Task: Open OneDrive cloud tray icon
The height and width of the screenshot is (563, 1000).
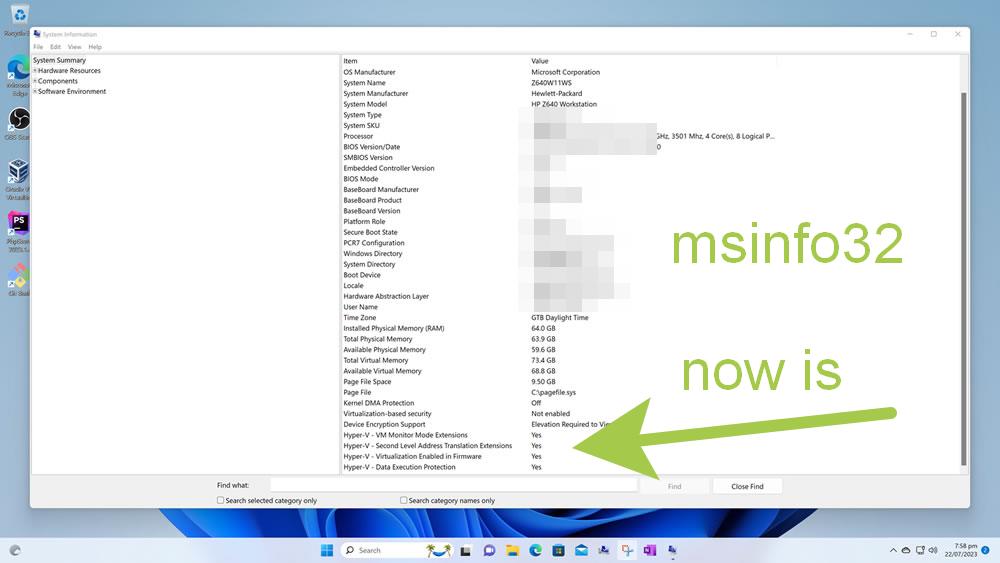Action: (x=906, y=550)
